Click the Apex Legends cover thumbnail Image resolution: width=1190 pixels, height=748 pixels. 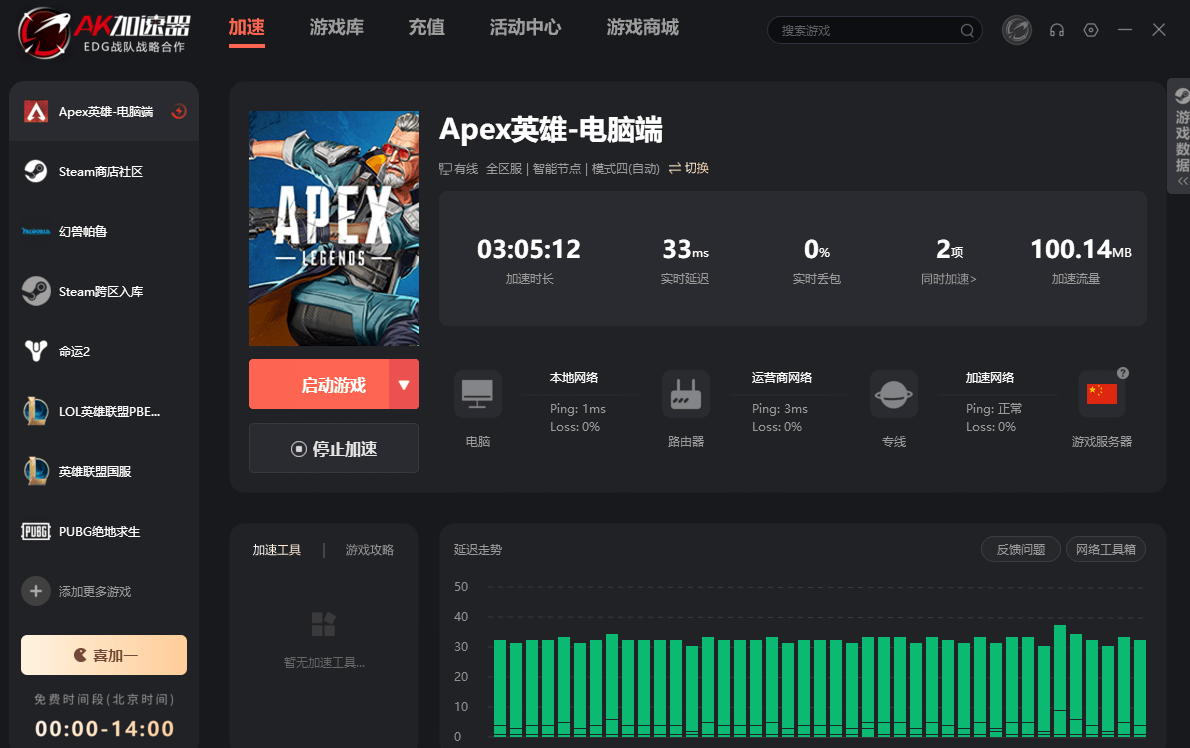click(334, 228)
